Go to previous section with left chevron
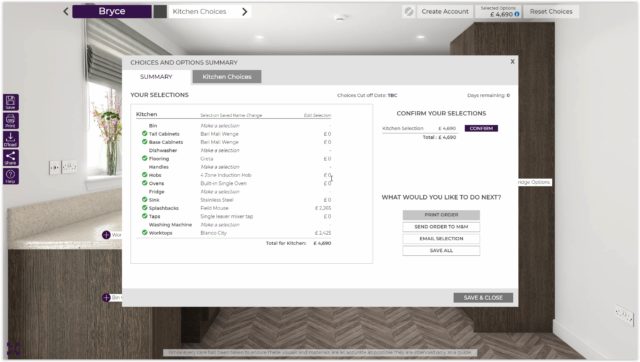Image resolution: width=640 pixels, height=362 pixels. pos(66,11)
